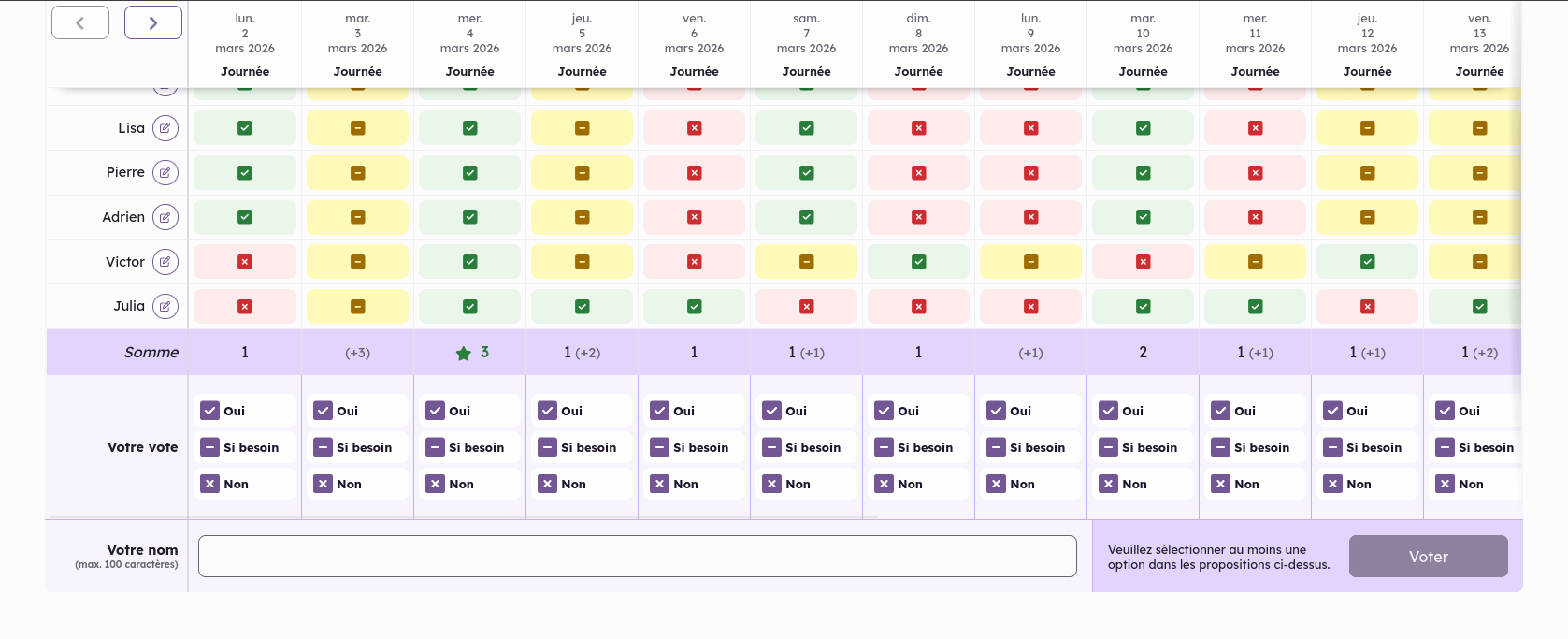Viewport: 1568px width, 639px height.
Task: Click the edit icon next to Lisa
Action: click(165, 128)
